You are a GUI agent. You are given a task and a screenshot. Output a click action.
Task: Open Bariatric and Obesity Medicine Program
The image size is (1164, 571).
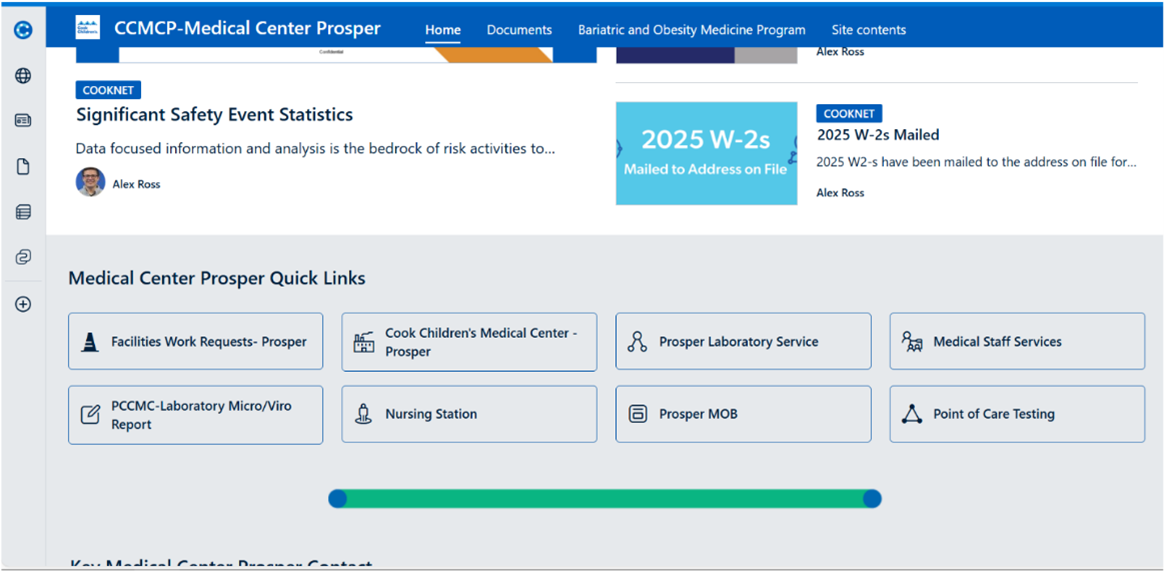(692, 30)
